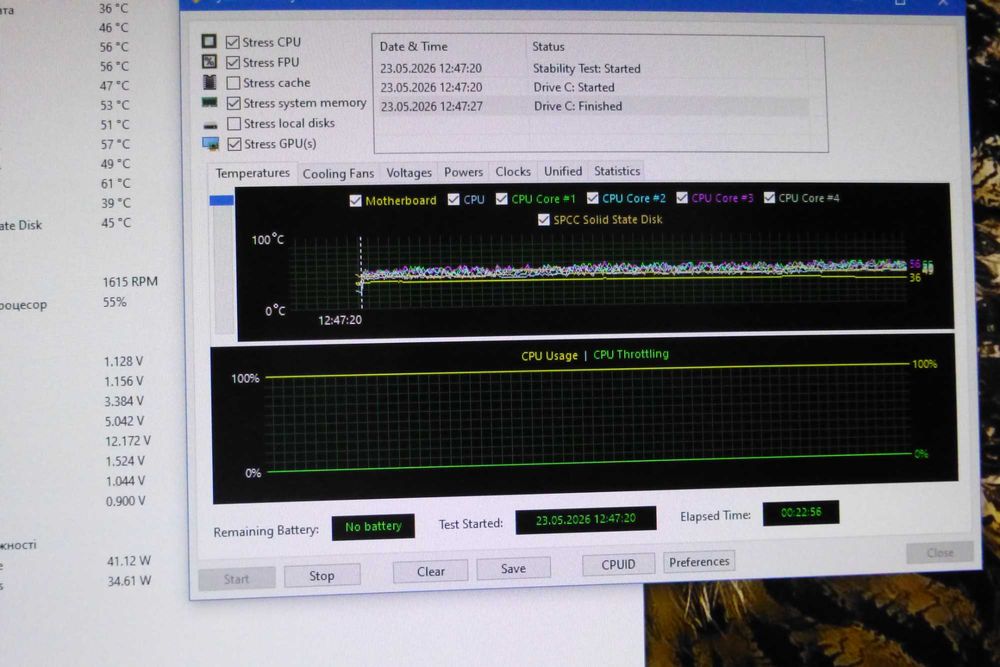This screenshot has width=1000, height=667.
Task: Click the Elapsed Time value 00:22:56
Action: (x=801, y=513)
